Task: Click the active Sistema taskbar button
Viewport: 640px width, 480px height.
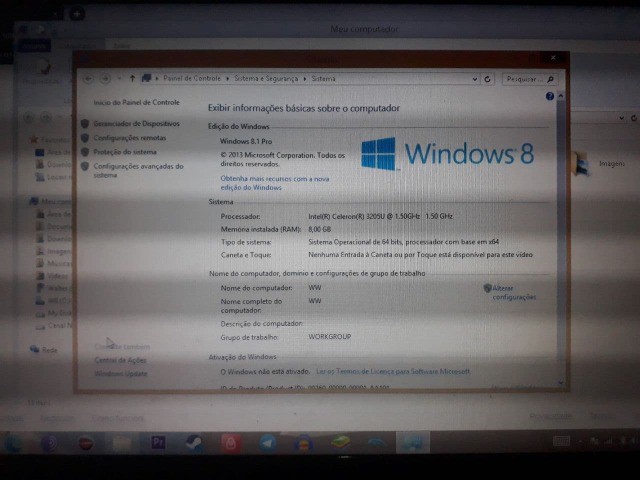Action: [x=412, y=443]
